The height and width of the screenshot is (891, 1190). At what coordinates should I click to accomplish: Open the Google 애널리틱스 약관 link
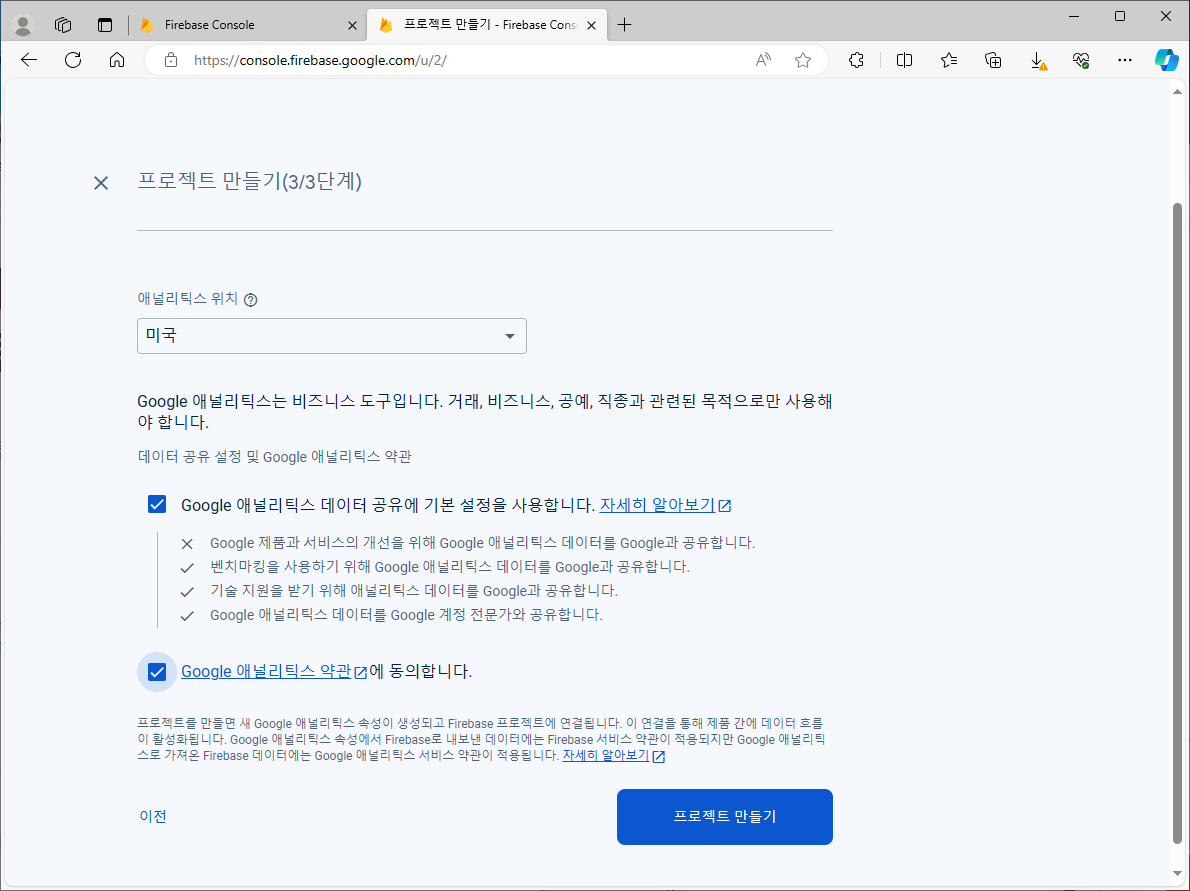(267, 671)
